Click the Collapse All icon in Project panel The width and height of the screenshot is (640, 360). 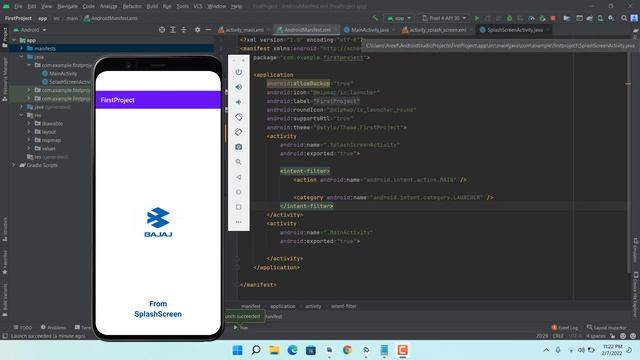184,30
